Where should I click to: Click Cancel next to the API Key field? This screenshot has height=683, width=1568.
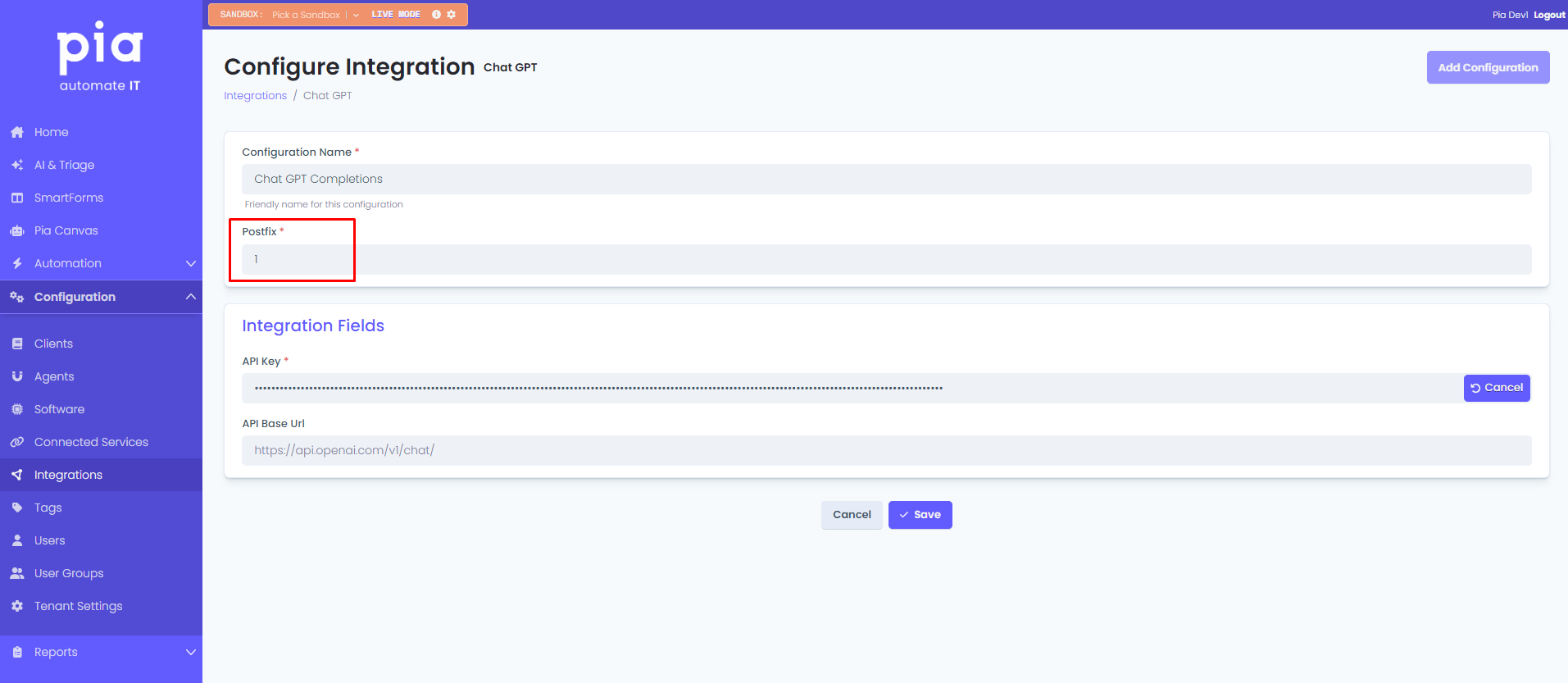click(x=1497, y=388)
